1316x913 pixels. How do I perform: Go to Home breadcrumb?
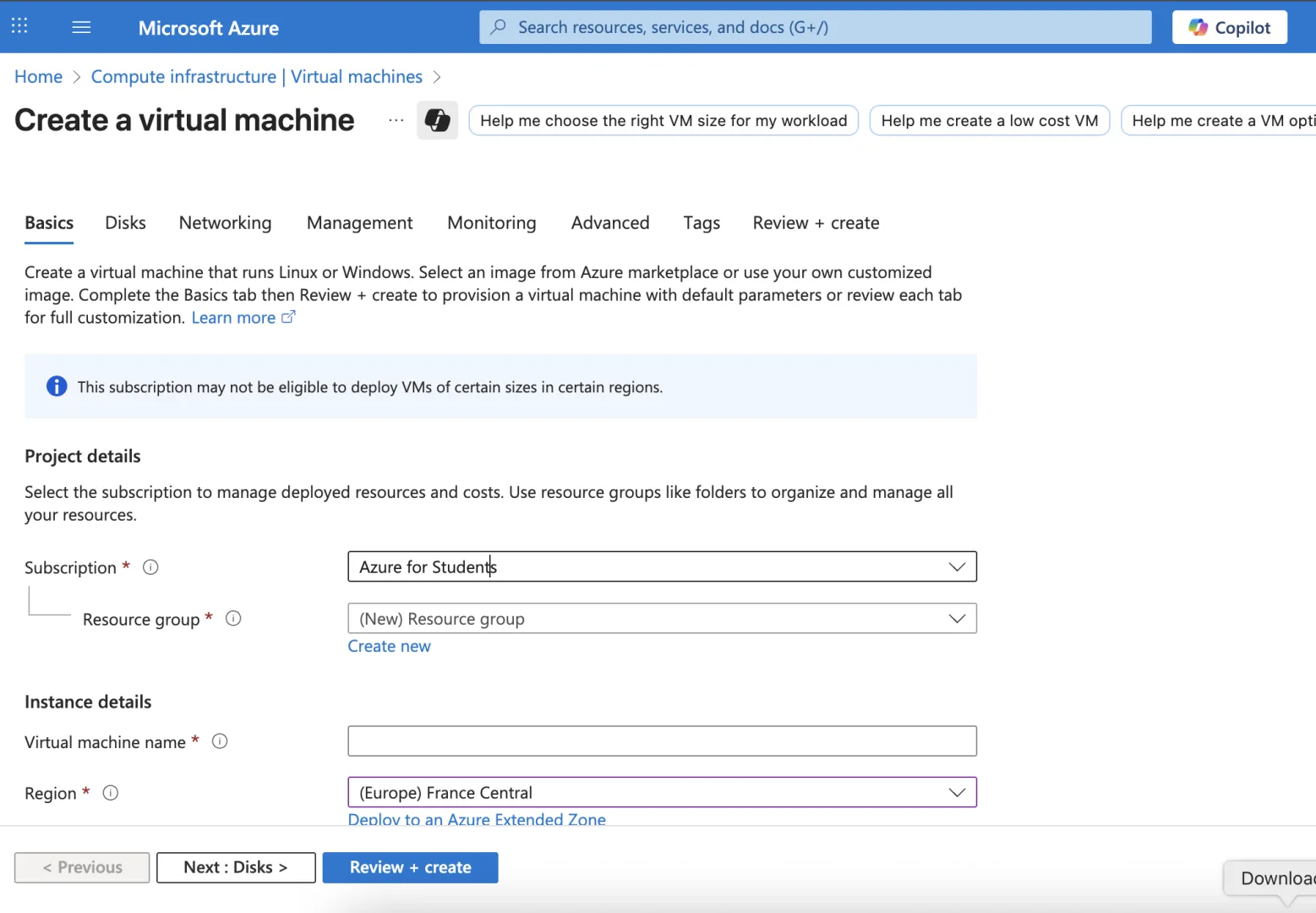point(39,77)
